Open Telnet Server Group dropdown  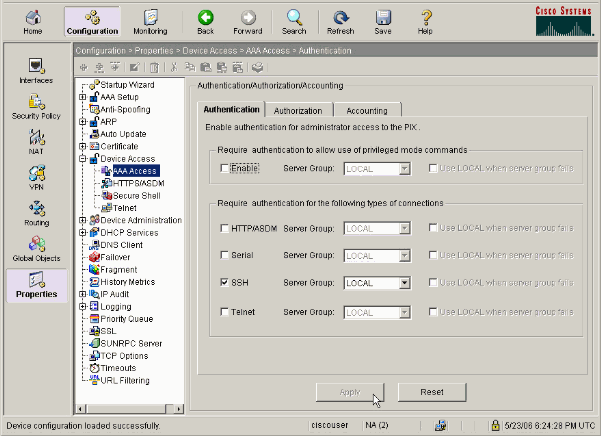pyautogui.click(x=404, y=313)
